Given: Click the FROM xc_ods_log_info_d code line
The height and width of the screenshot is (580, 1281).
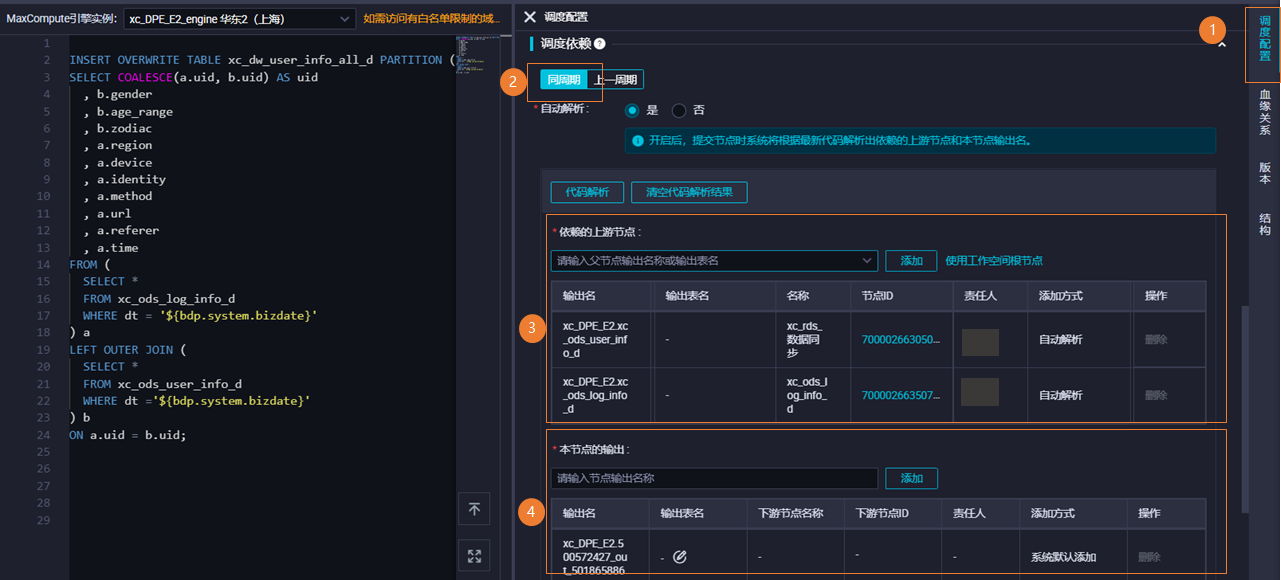Looking at the screenshot, I should (159, 298).
